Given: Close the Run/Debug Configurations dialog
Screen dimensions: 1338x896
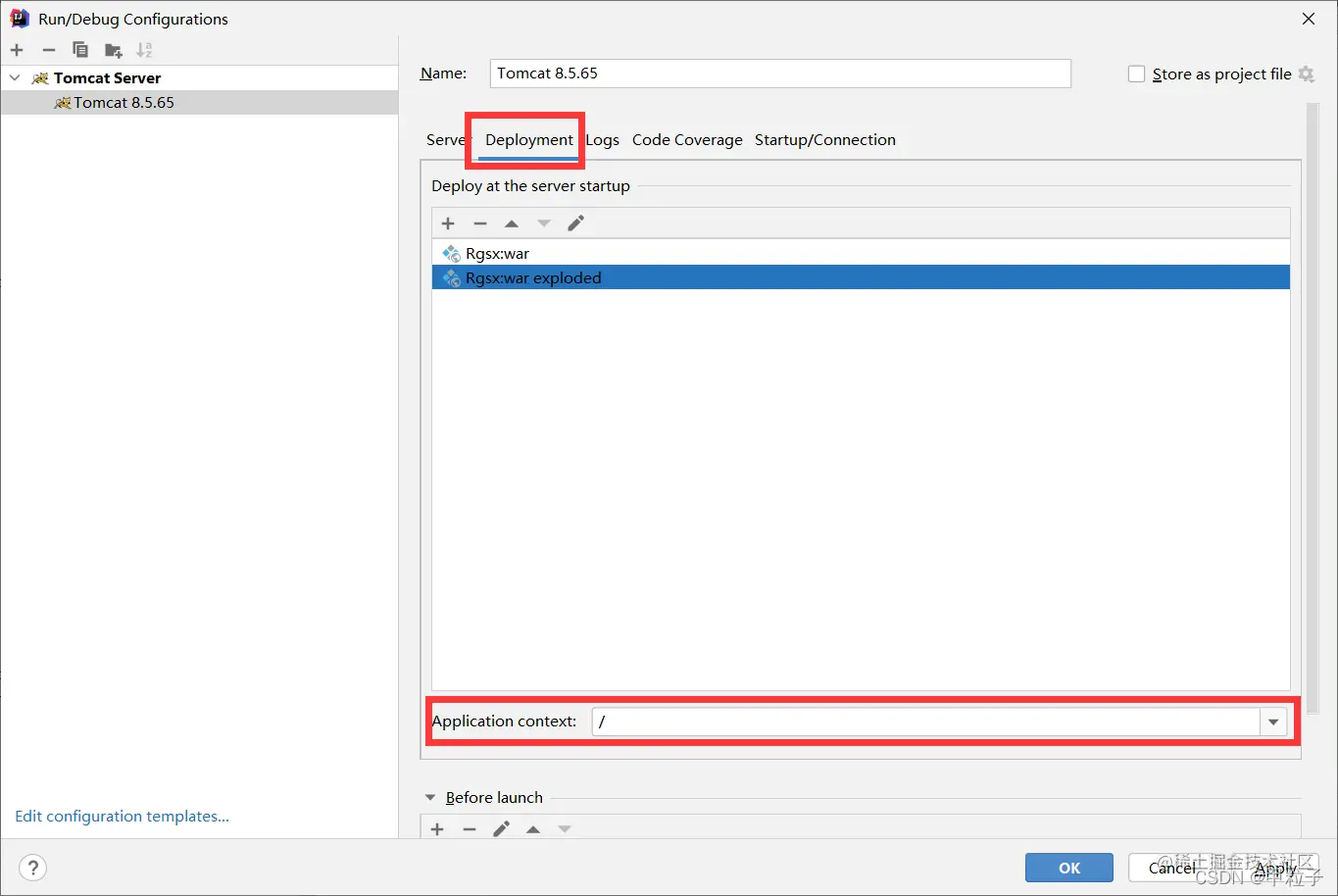Looking at the screenshot, I should 1309,19.
